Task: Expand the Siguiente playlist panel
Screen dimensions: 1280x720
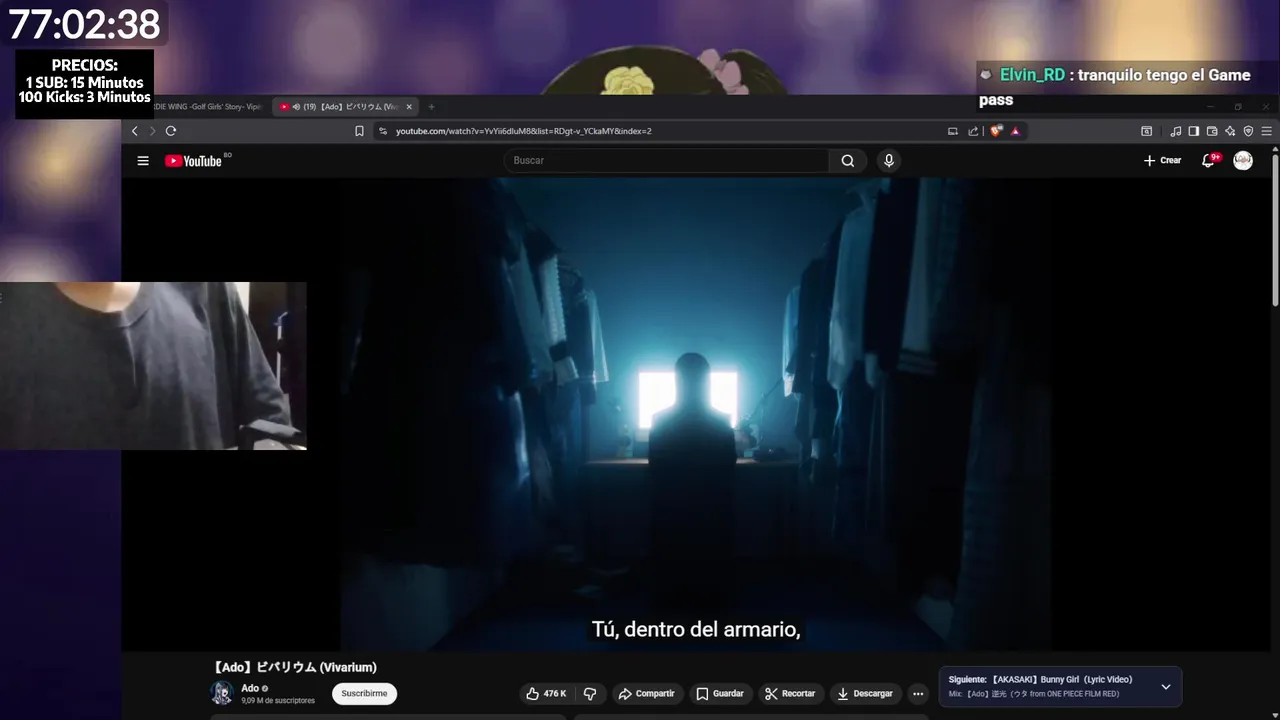Action: pyautogui.click(x=1166, y=687)
